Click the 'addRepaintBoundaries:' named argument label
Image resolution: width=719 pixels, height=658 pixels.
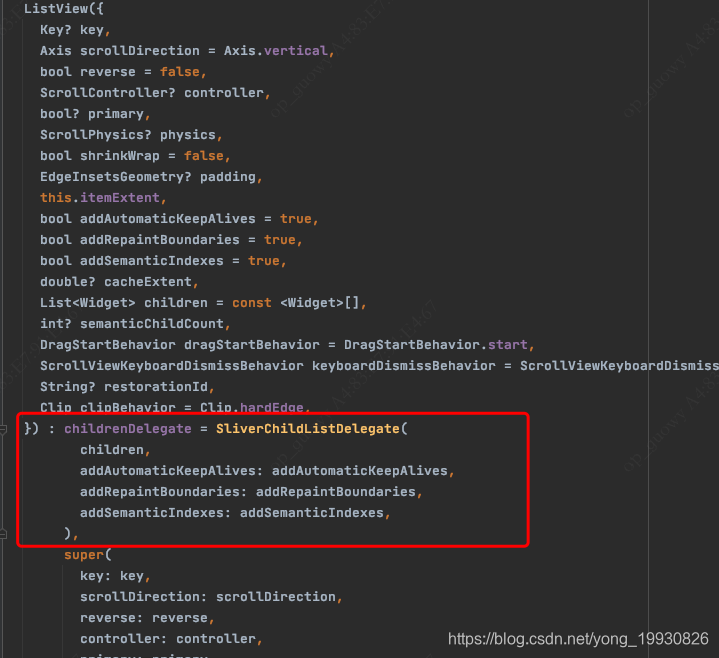tap(164, 492)
